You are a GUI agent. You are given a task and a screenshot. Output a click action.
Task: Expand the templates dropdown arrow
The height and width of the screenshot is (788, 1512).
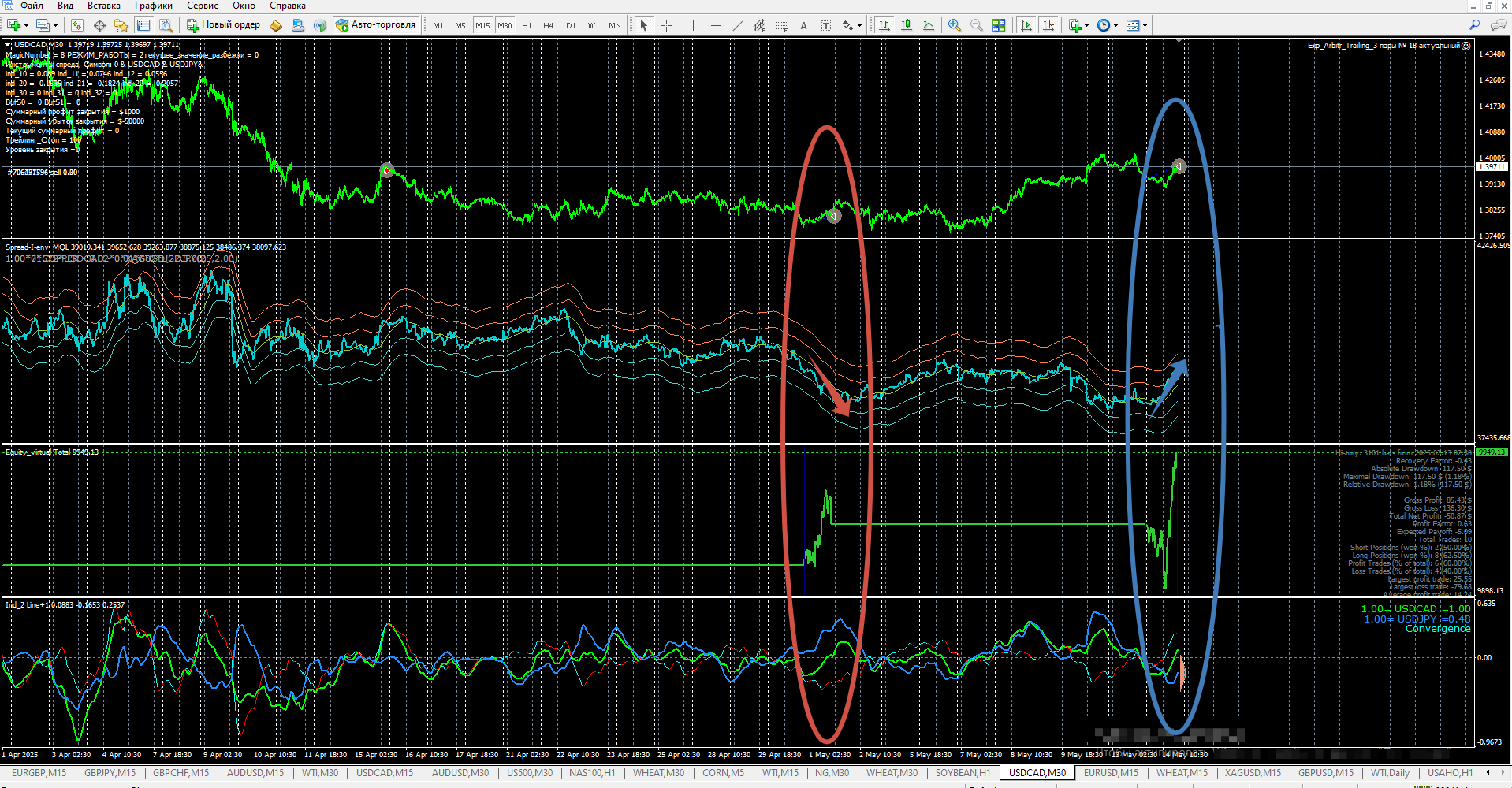tap(1145, 25)
